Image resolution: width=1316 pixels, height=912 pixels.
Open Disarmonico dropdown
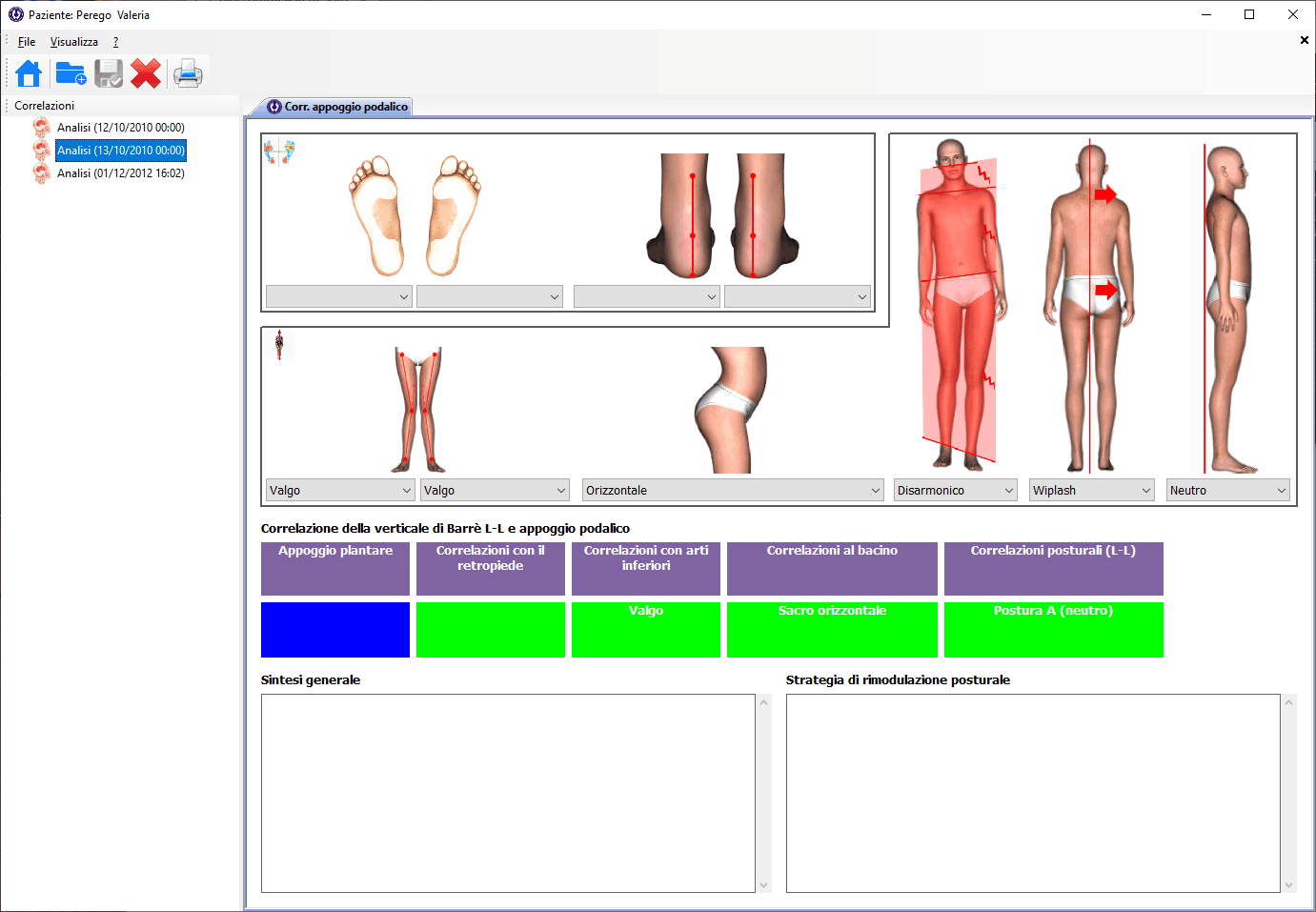956,490
